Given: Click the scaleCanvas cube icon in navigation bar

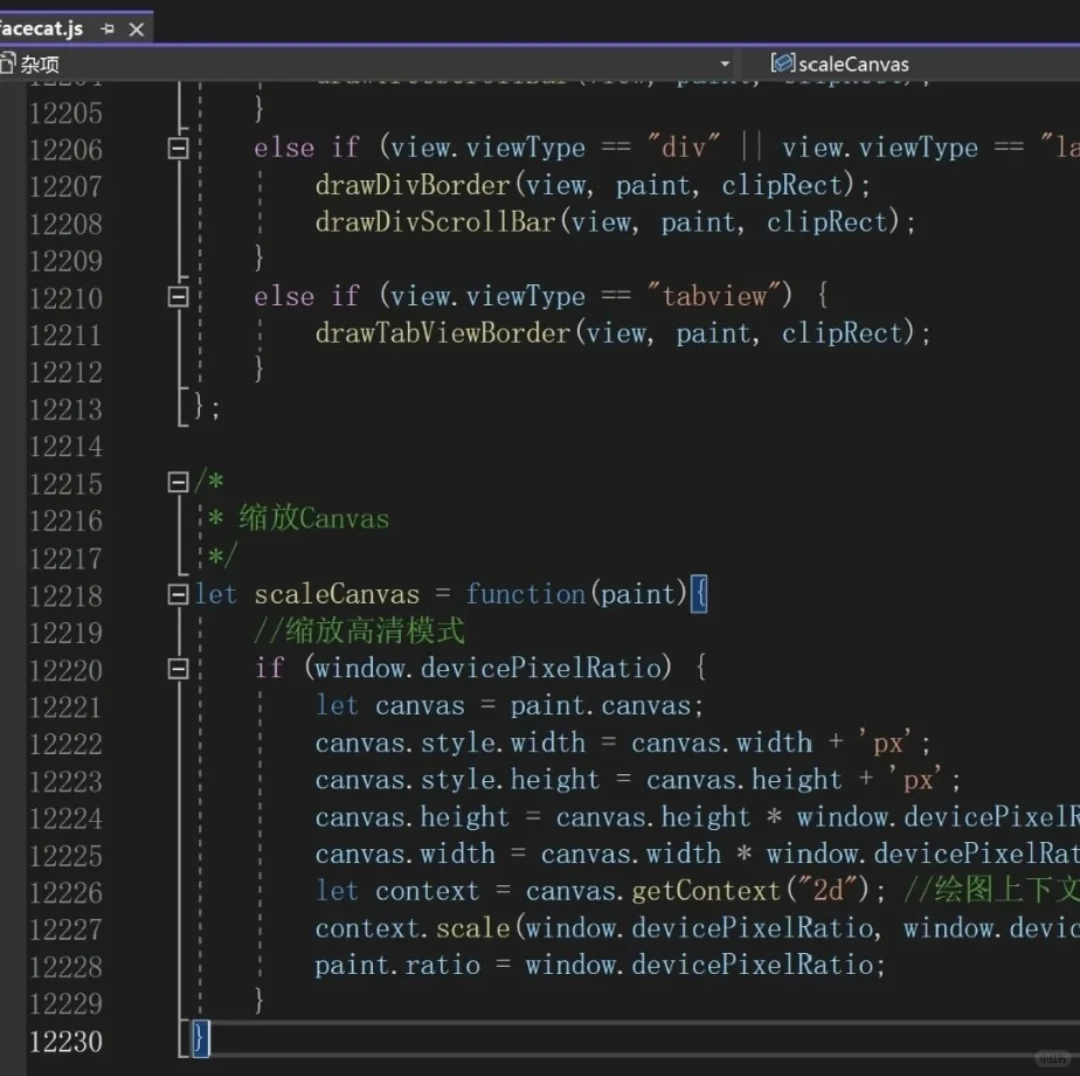Looking at the screenshot, I should coord(782,63).
